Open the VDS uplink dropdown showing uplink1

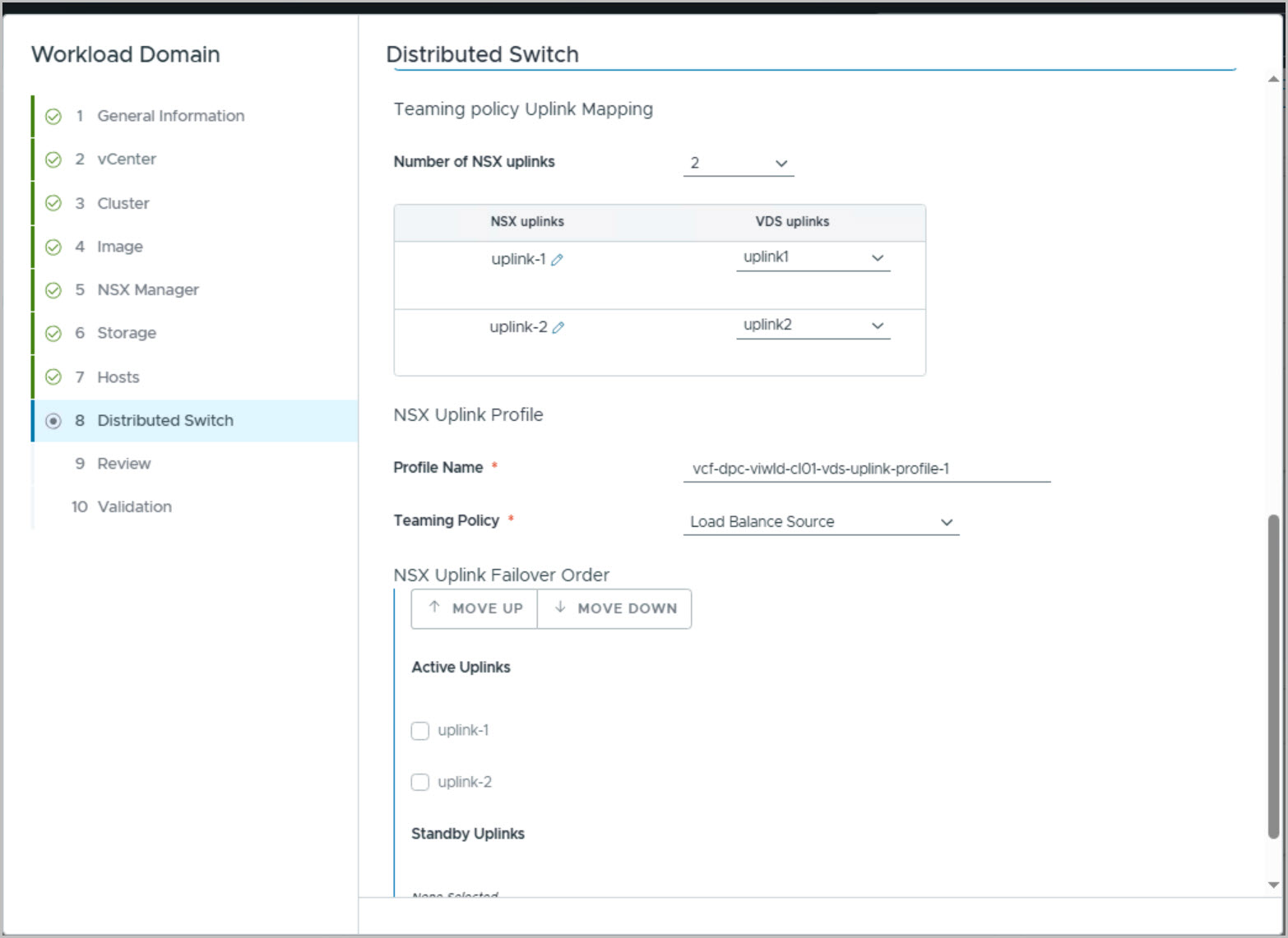[x=813, y=257]
